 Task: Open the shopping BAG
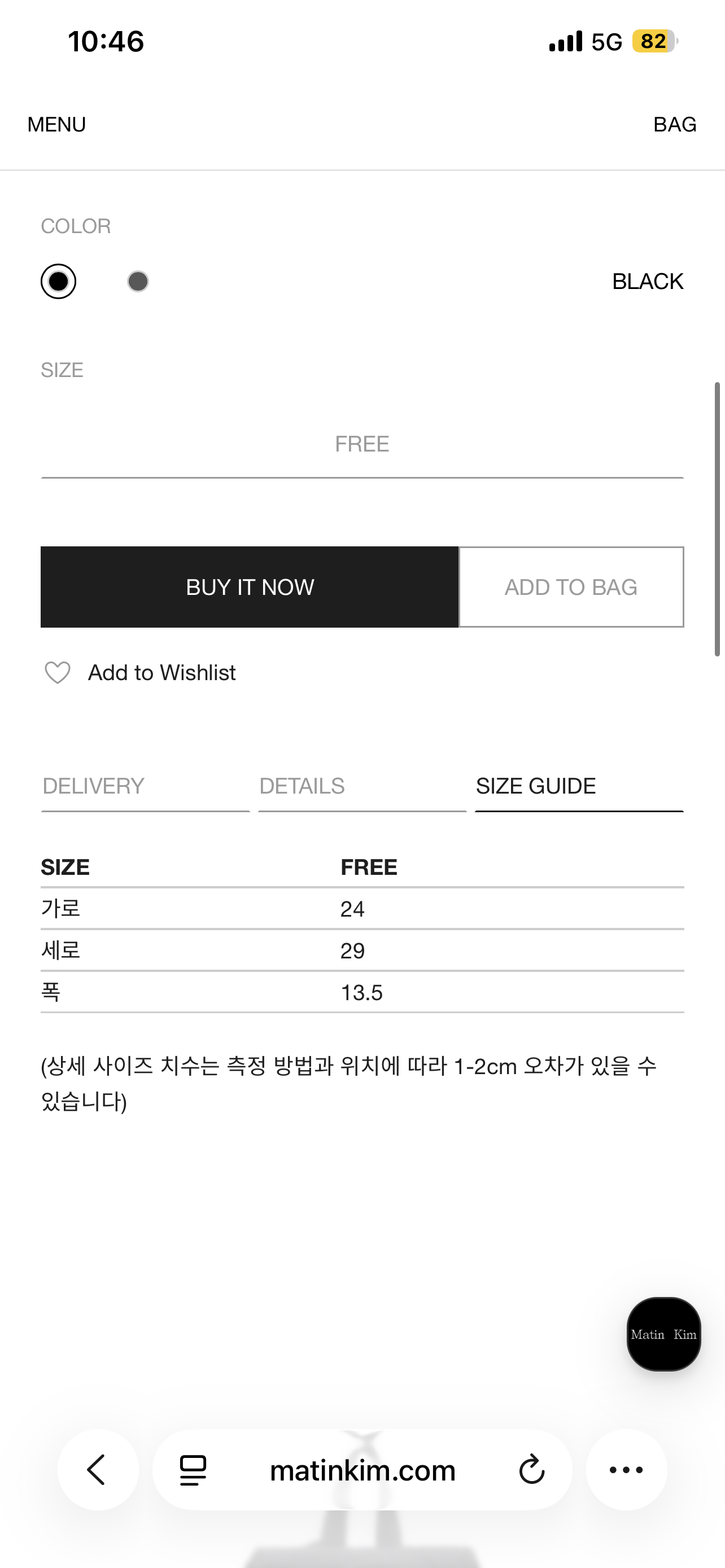tap(675, 124)
